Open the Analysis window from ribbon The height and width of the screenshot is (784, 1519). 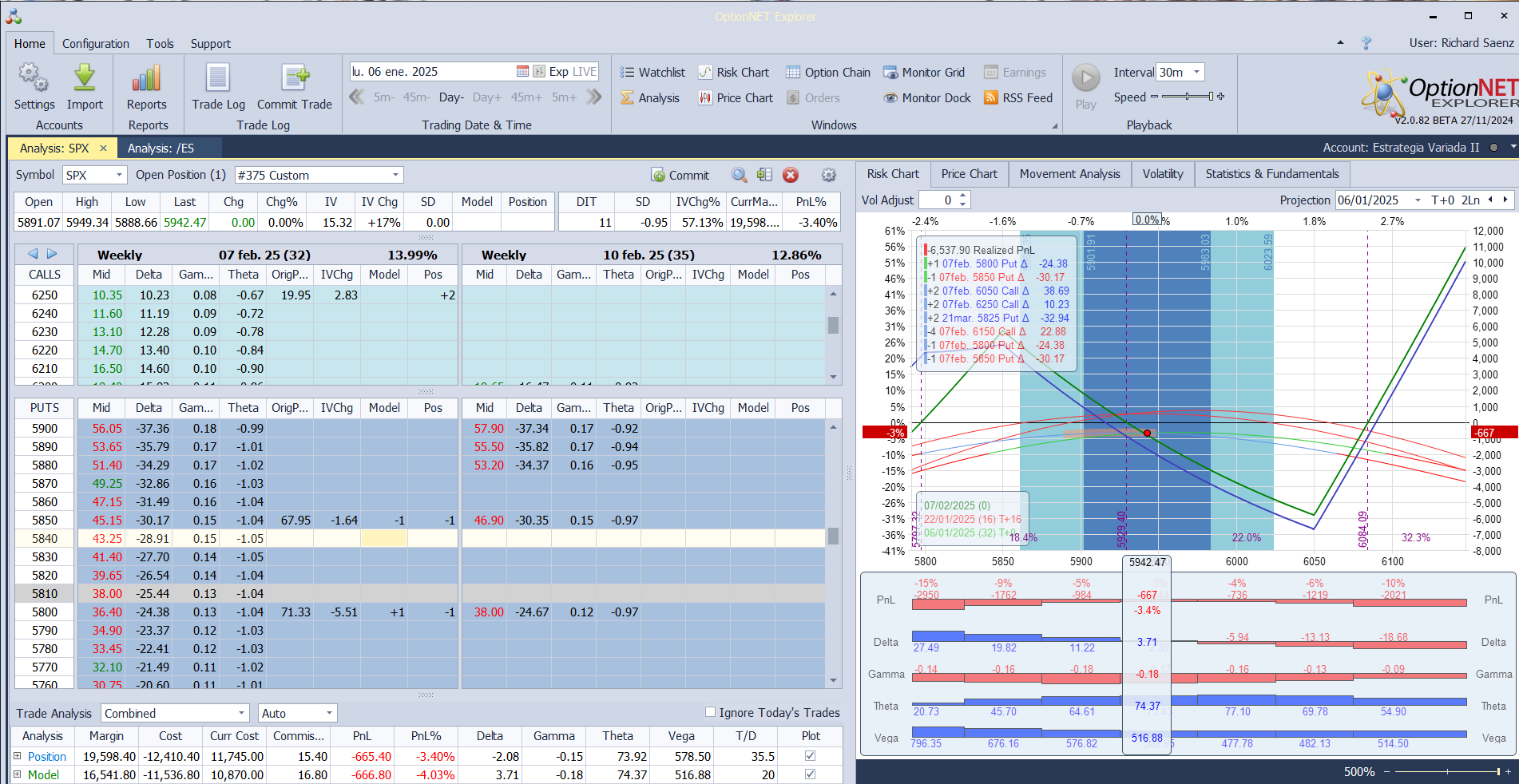click(650, 98)
